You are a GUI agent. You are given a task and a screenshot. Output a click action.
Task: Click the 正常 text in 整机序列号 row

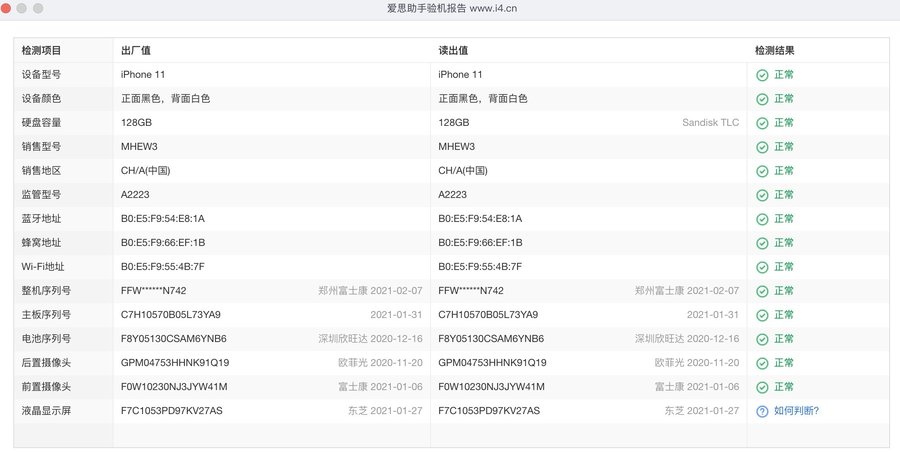pyautogui.click(x=783, y=291)
